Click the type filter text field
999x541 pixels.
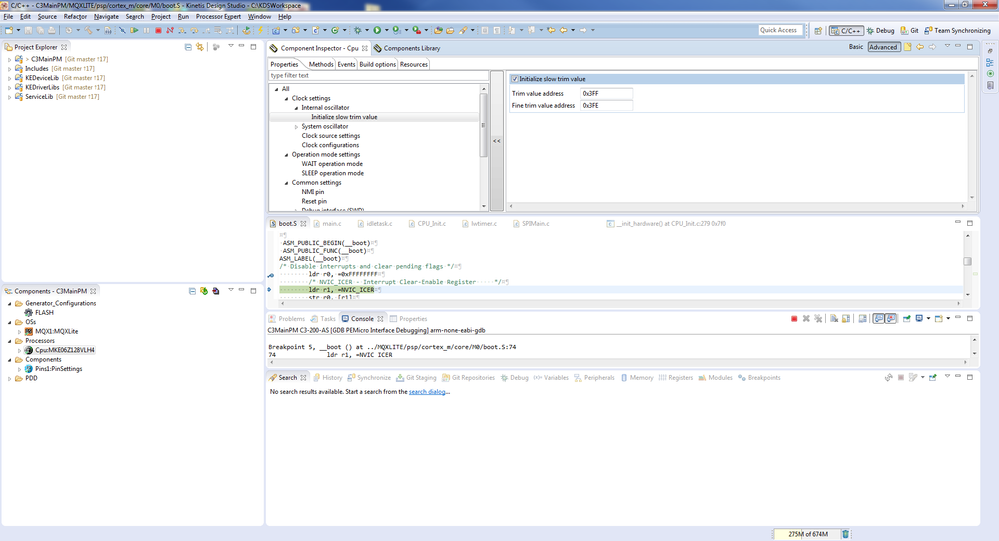click(x=378, y=75)
